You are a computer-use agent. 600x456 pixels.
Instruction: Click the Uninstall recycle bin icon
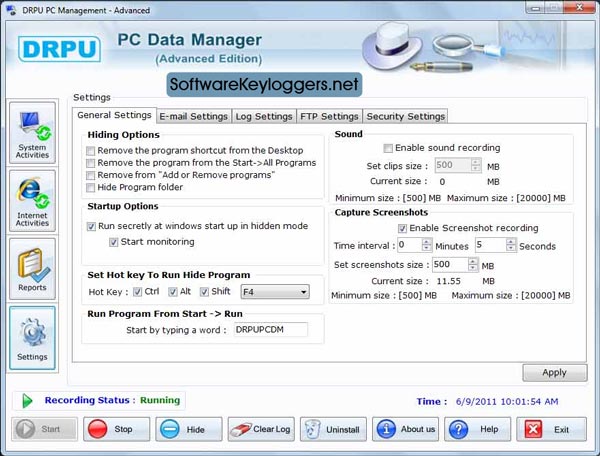[x=313, y=429]
